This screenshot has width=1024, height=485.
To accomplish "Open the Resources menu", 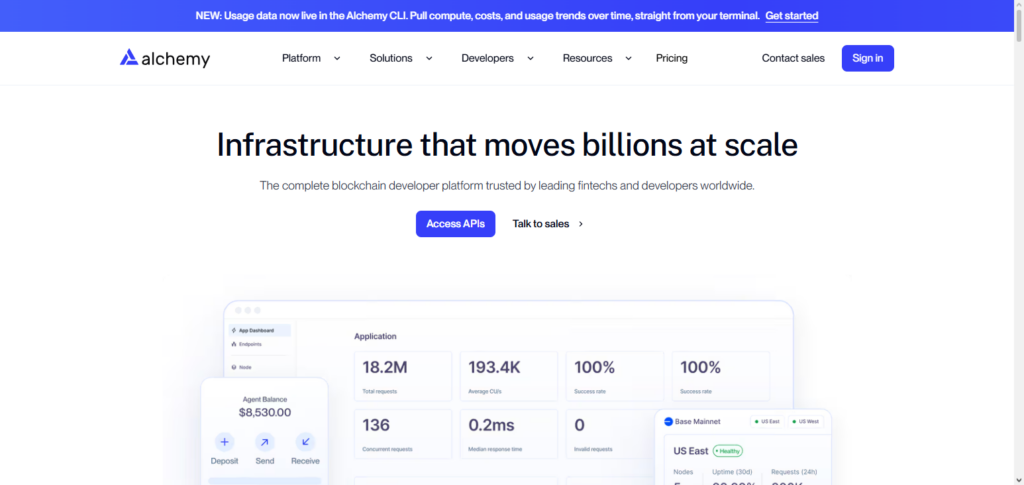I will tap(587, 58).
